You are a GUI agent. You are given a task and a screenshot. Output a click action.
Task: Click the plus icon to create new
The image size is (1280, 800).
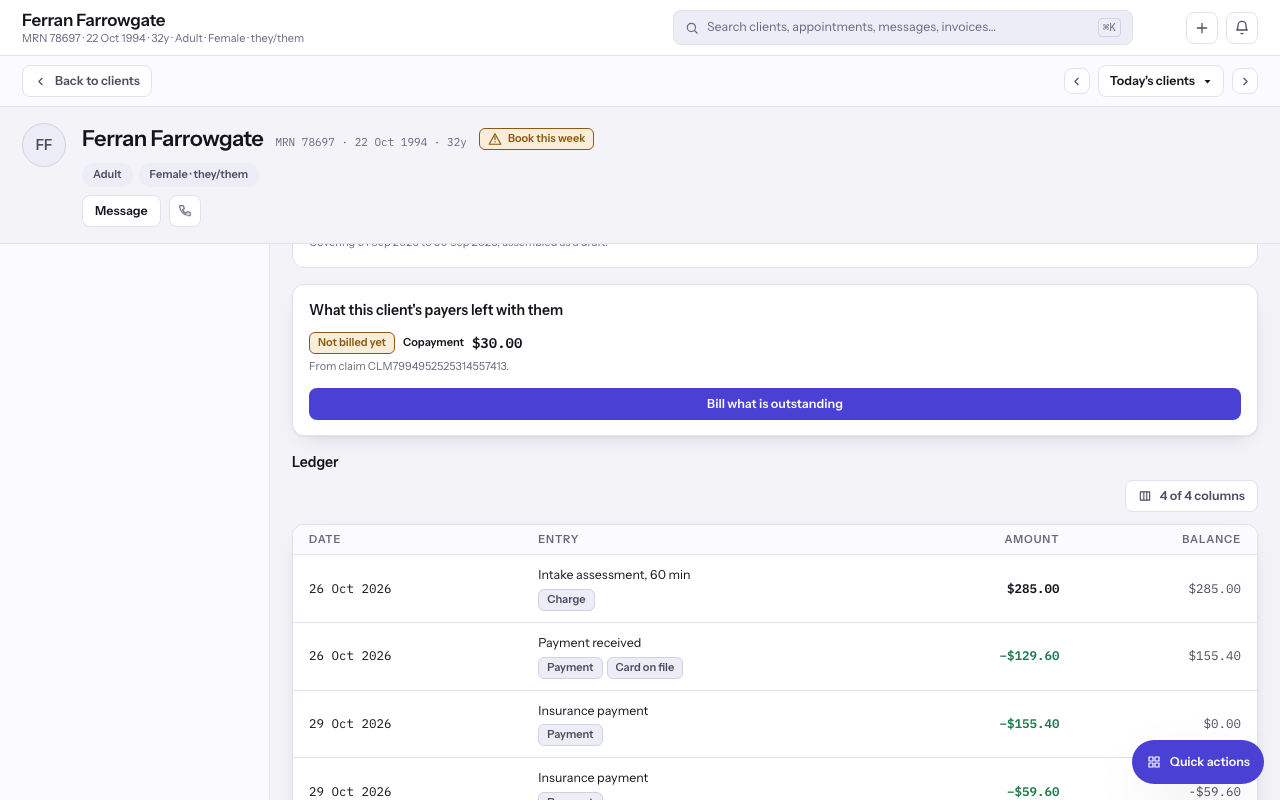tap(1202, 28)
